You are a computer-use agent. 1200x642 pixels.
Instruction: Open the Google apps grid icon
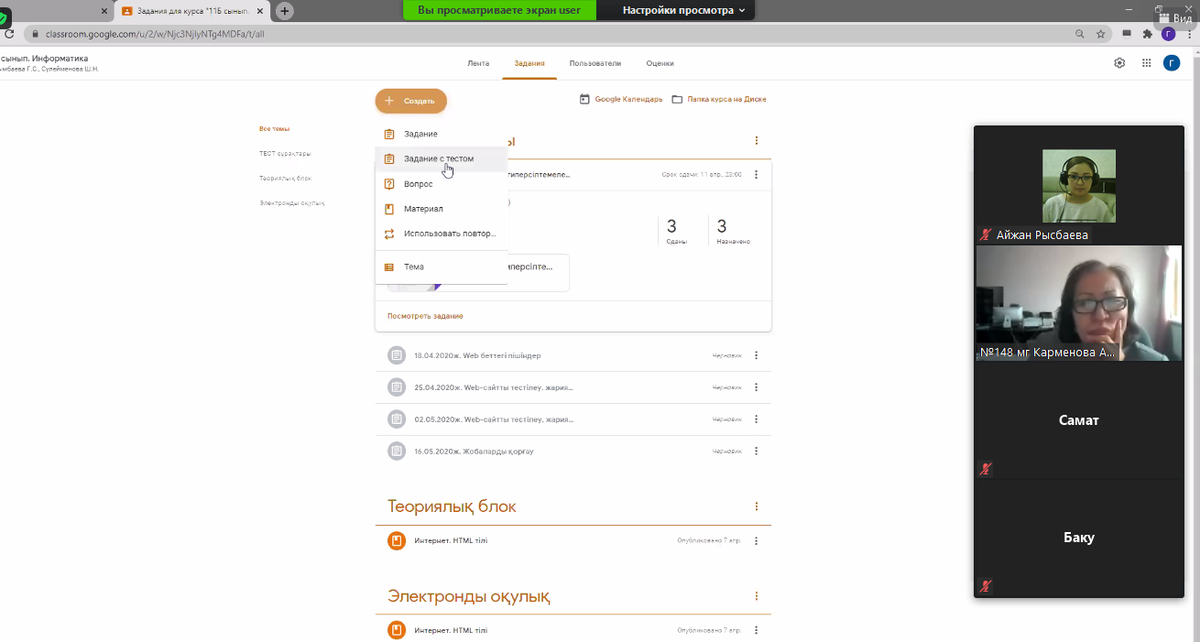(1146, 63)
